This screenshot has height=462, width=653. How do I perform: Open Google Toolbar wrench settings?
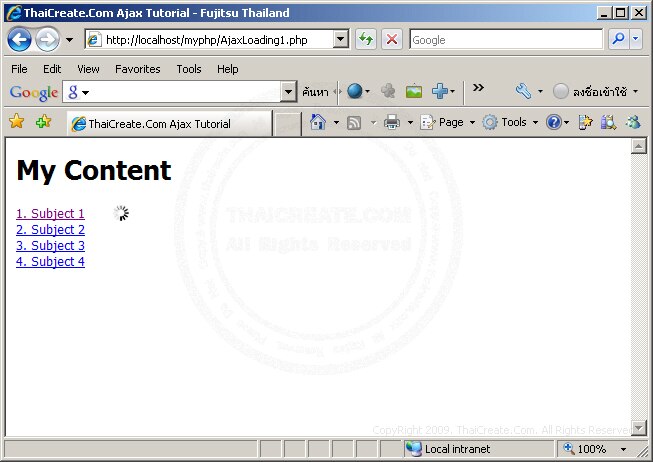[523, 91]
